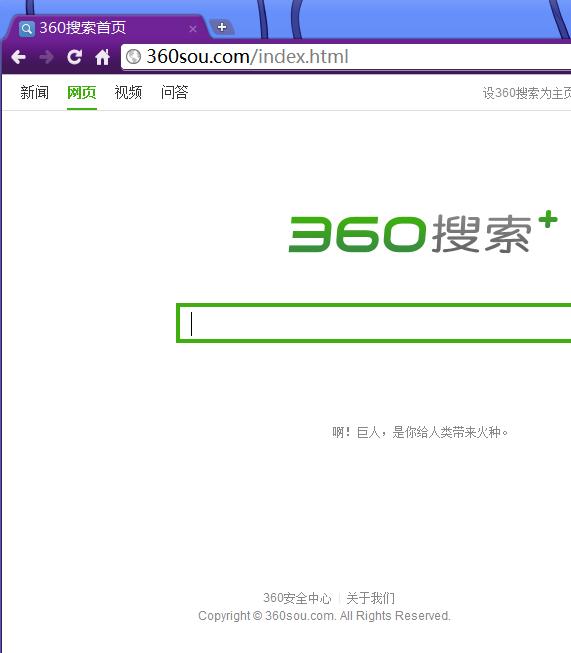Screen dimensions: 571x653
Task: Go to the browser home page icon
Action: (102, 57)
